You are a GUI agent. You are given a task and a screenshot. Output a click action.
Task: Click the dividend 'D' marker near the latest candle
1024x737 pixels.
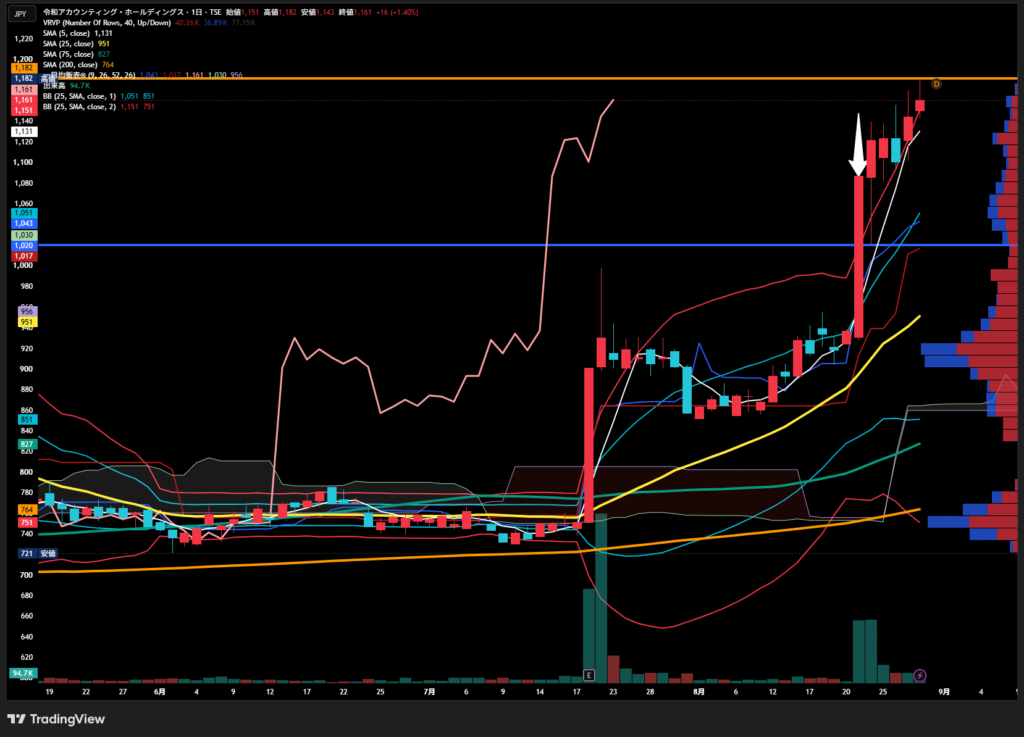coord(936,84)
